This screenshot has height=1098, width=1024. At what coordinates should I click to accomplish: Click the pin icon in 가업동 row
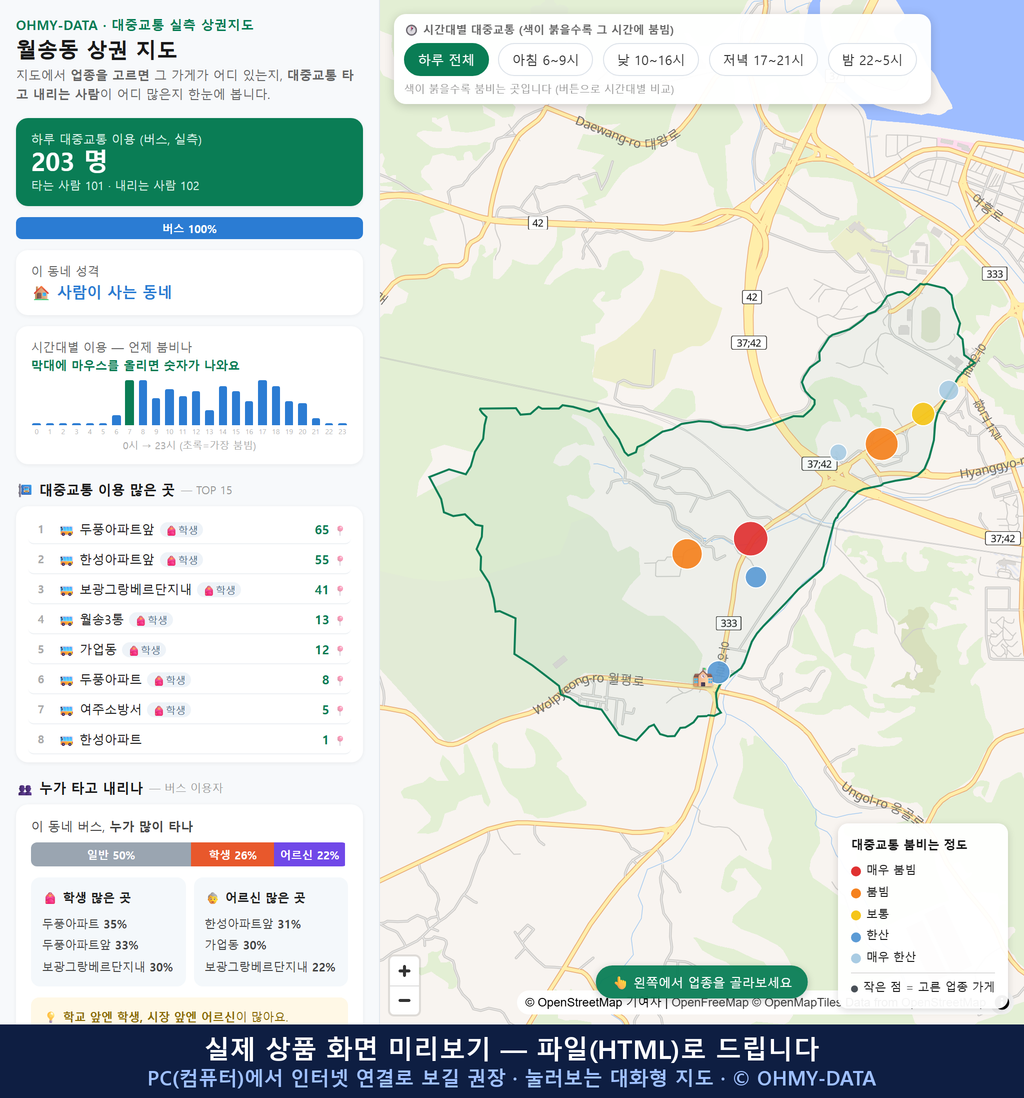340,650
